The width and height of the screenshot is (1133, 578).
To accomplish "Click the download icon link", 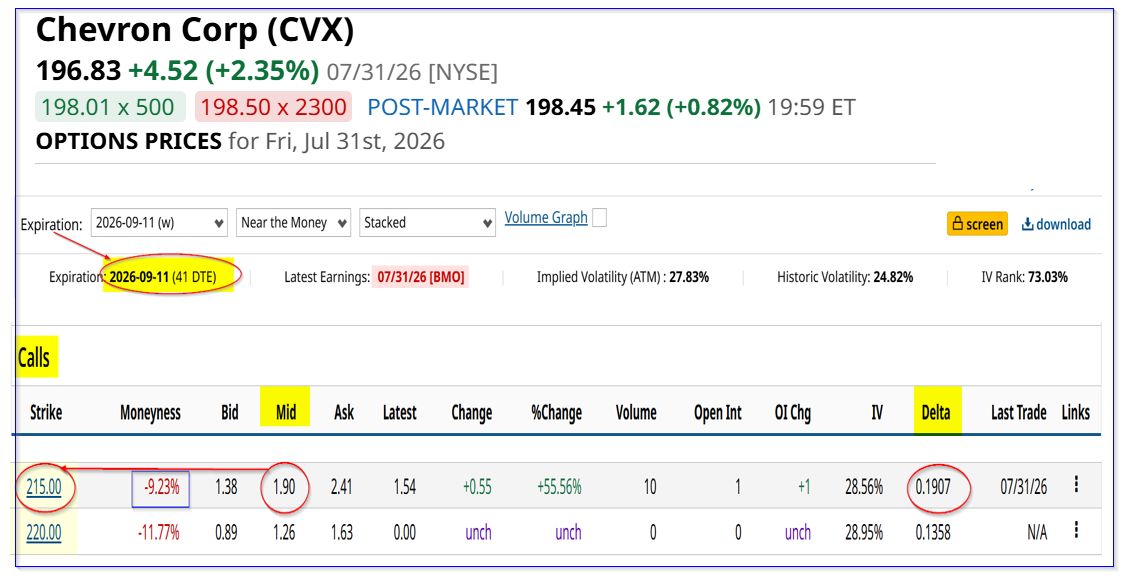I will tap(1056, 224).
